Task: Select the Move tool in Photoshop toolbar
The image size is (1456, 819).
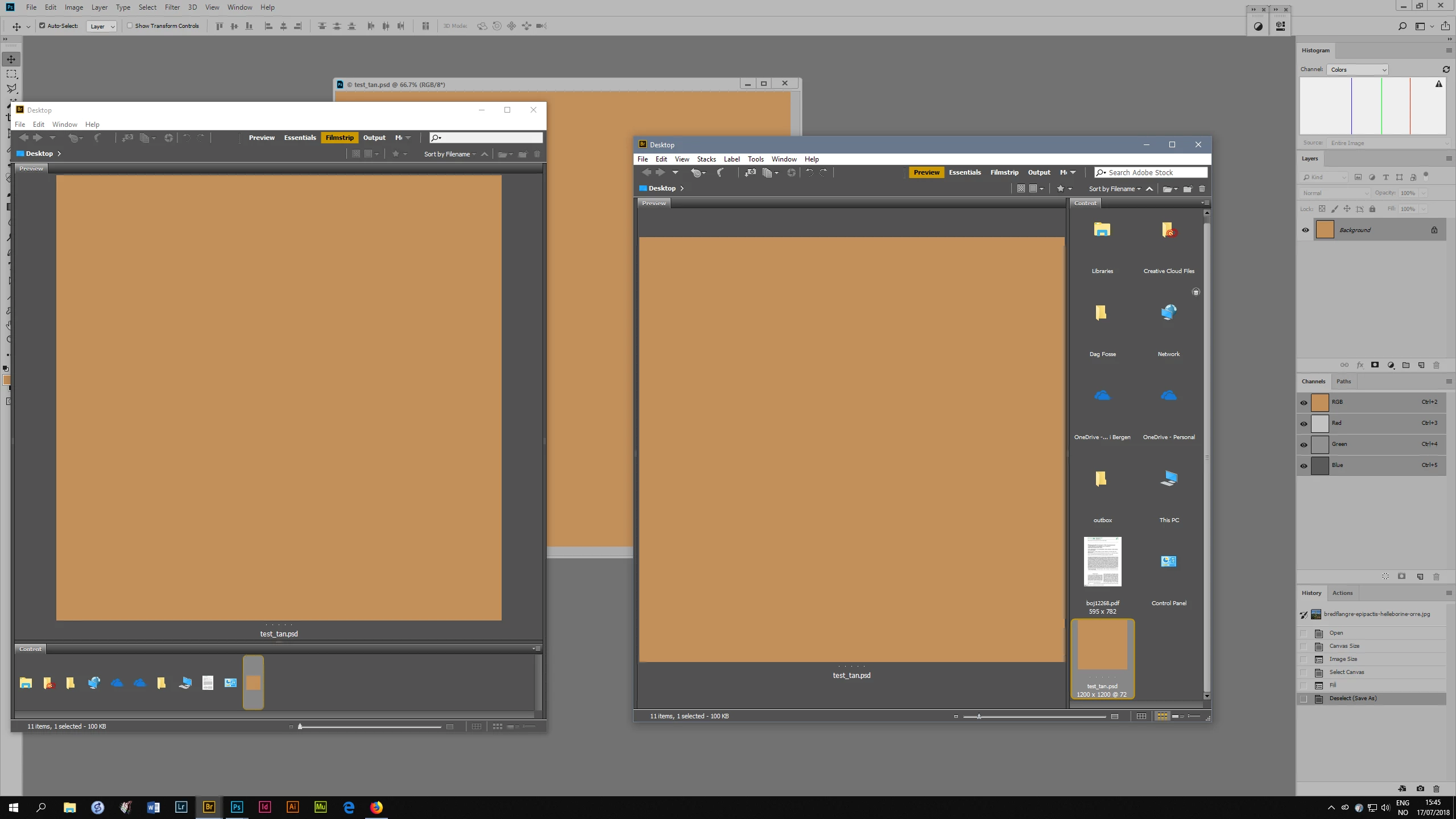Action: pos(11,59)
